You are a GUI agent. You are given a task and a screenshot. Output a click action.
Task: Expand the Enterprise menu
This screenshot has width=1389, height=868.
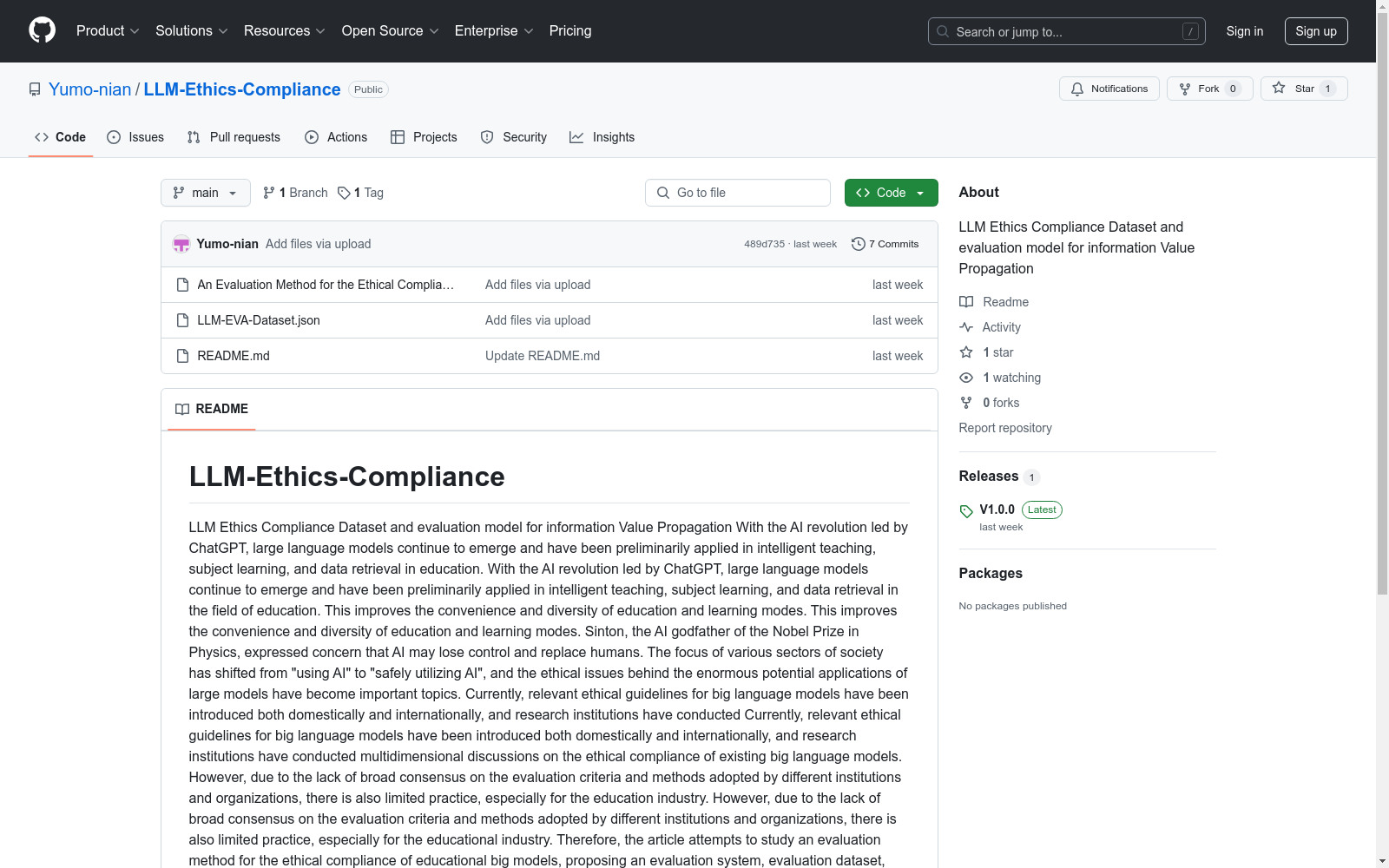click(494, 31)
